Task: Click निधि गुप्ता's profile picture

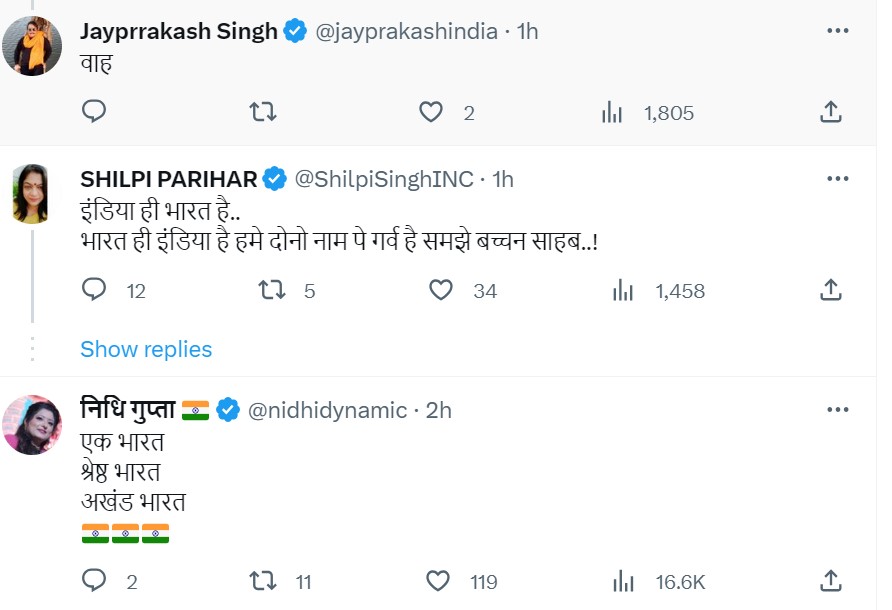Action: point(34,425)
